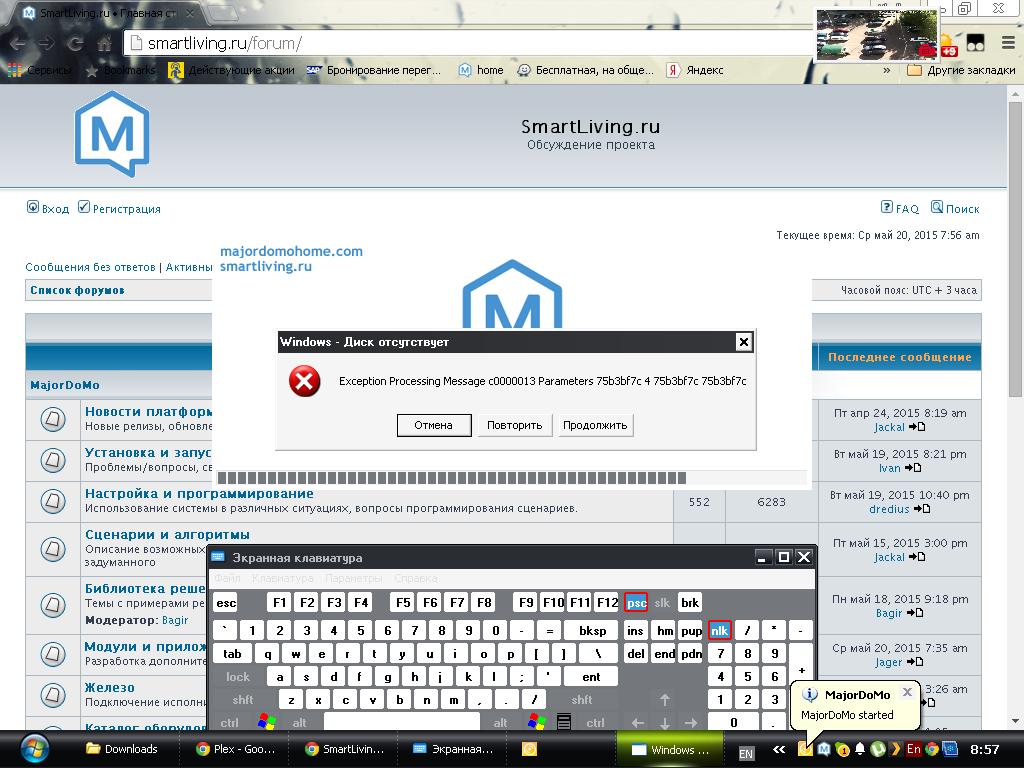
Task: Click the latest-post arrow icon next to Jager
Action: pos(914,662)
